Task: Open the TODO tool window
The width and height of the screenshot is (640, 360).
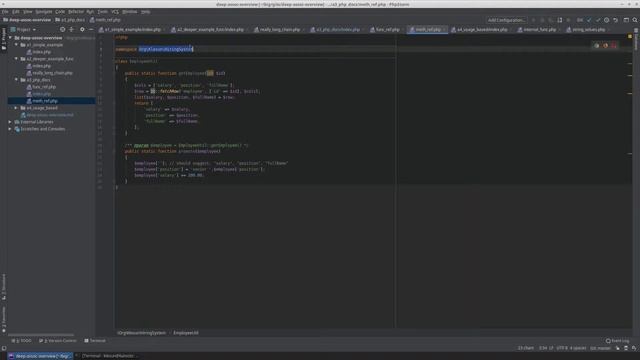Action: tap(22, 340)
